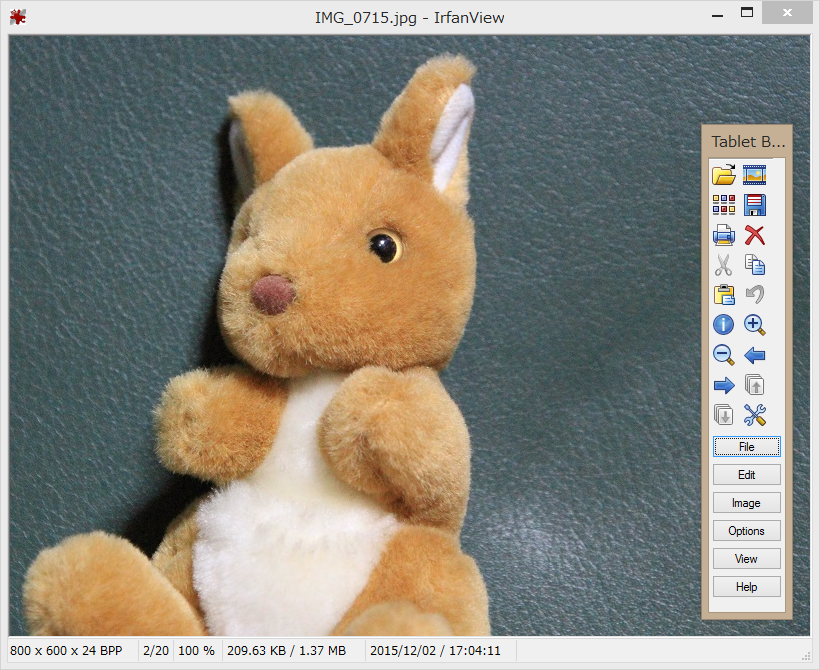Delete the current image
Screen dimensions: 820x670
point(755,235)
